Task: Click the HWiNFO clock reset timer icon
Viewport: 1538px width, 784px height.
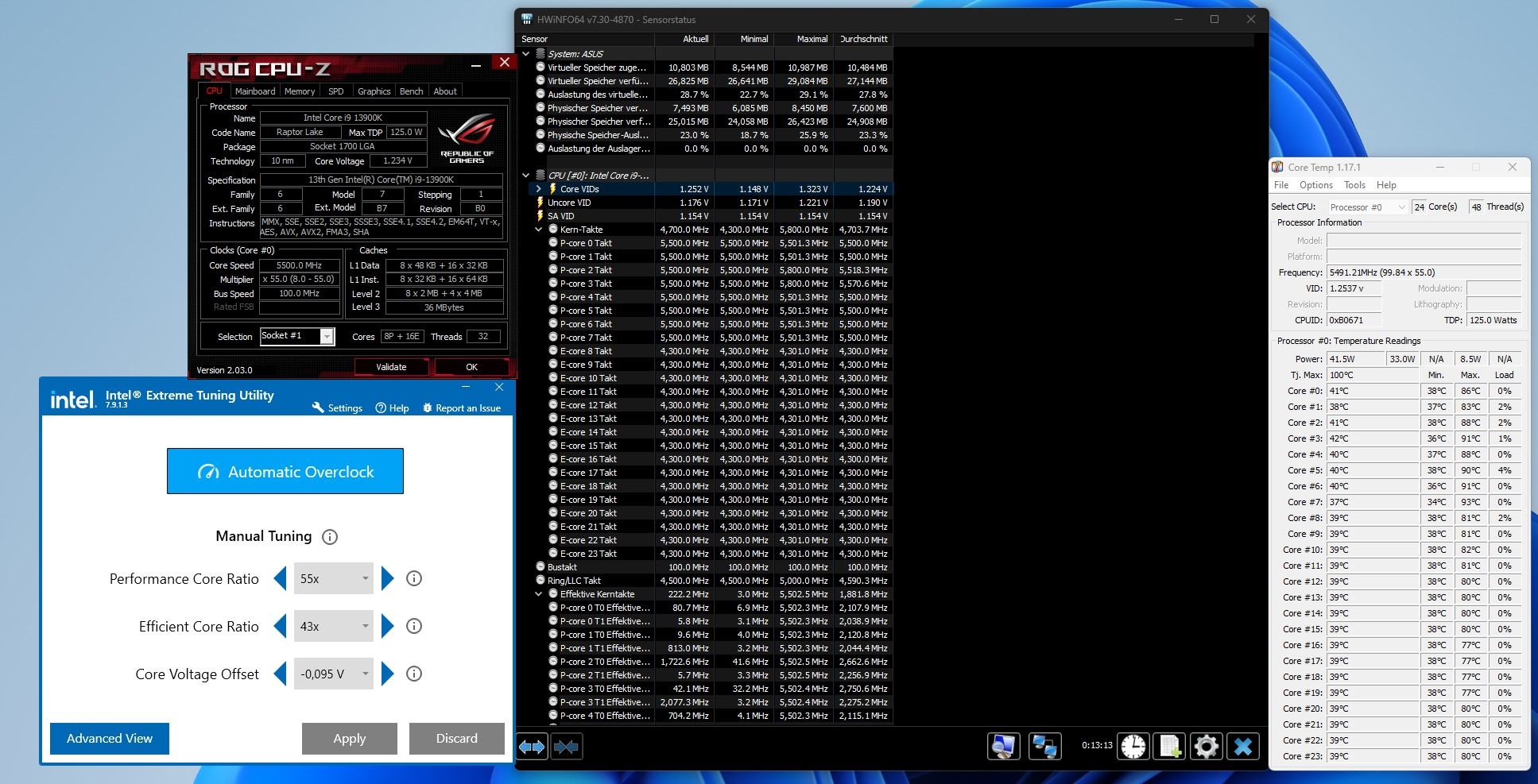Action: click(1133, 747)
